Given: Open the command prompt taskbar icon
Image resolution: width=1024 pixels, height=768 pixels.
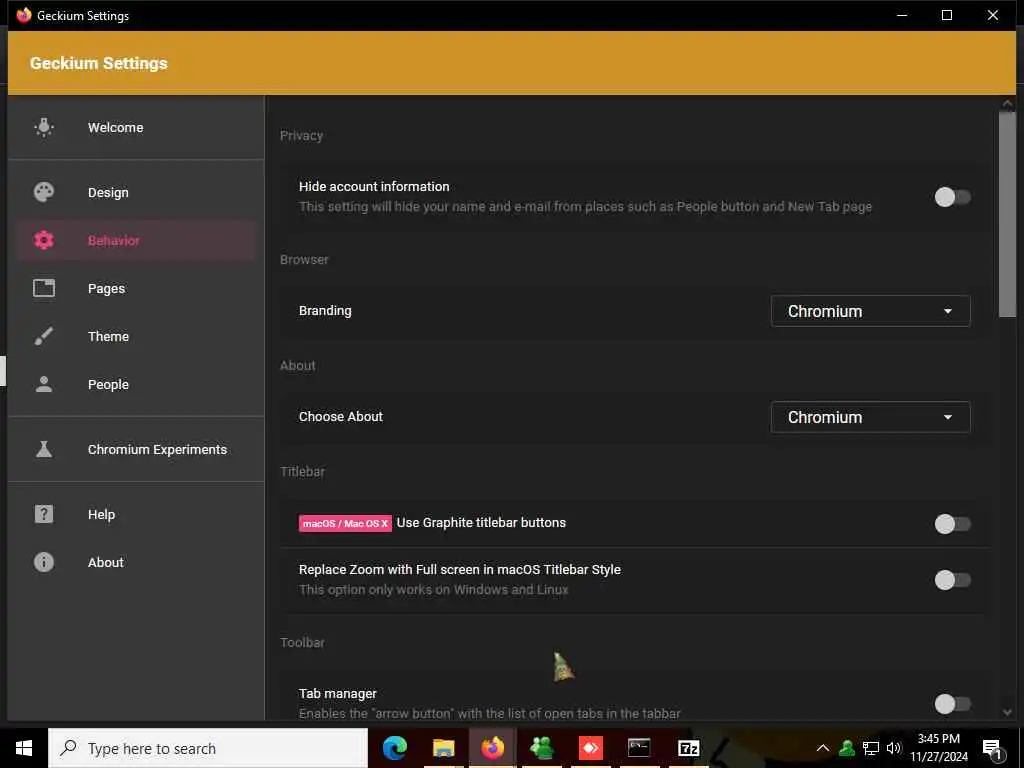Looking at the screenshot, I should pyautogui.click(x=639, y=748).
